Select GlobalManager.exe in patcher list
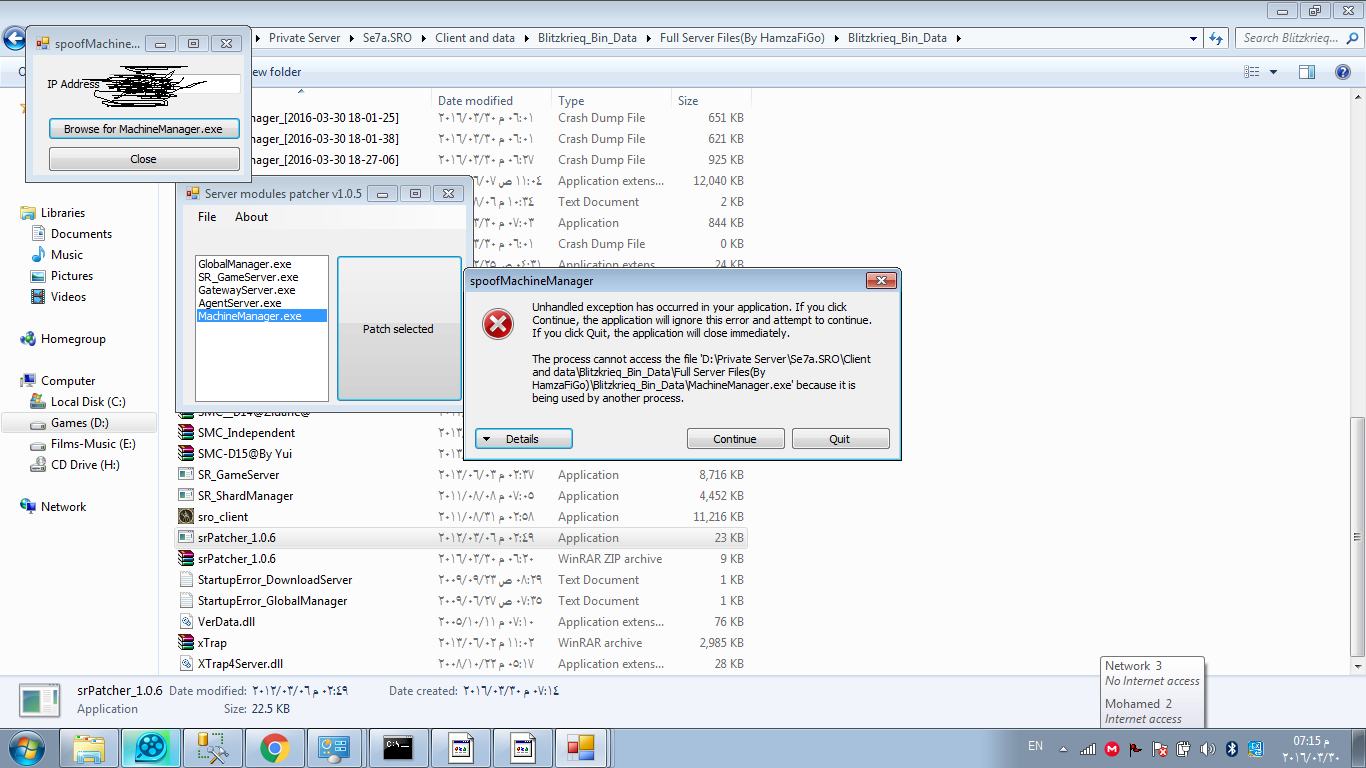The height and width of the screenshot is (768, 1366). pyautogui.click(x=245, y=264)
